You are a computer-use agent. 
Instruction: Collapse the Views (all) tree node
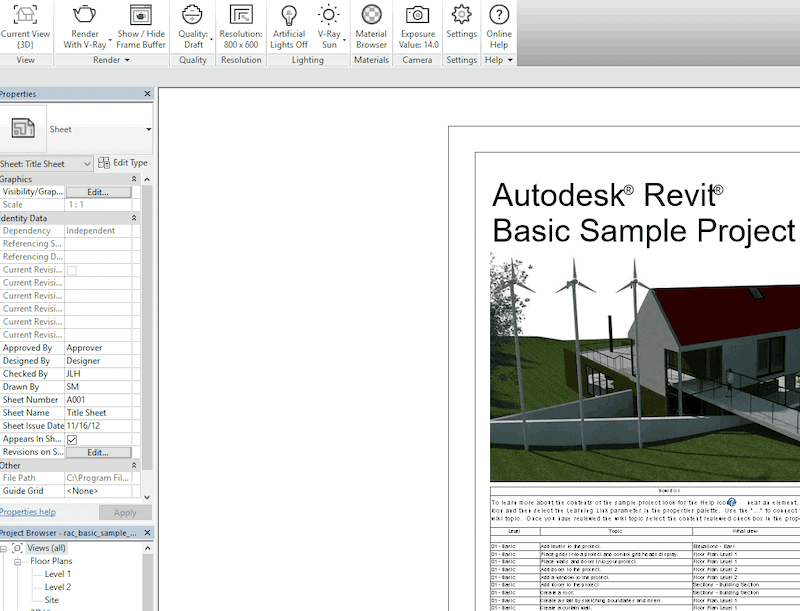pyautogui.click(x=3, y=549)
